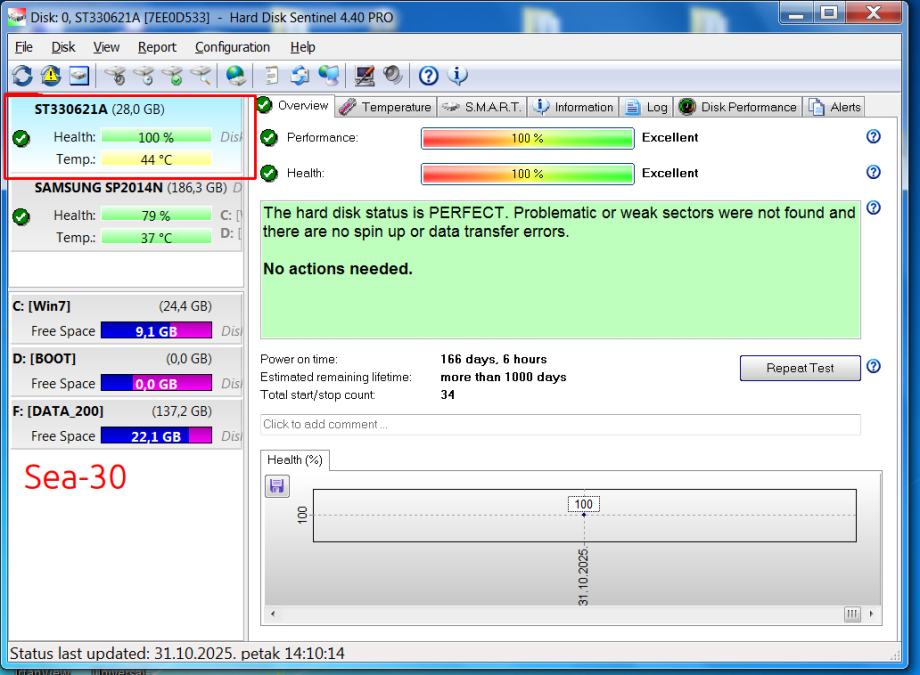The image size is (920, 675).
Task: Click the network globe monitor toolbar icon
Action: tap(329, 76)
